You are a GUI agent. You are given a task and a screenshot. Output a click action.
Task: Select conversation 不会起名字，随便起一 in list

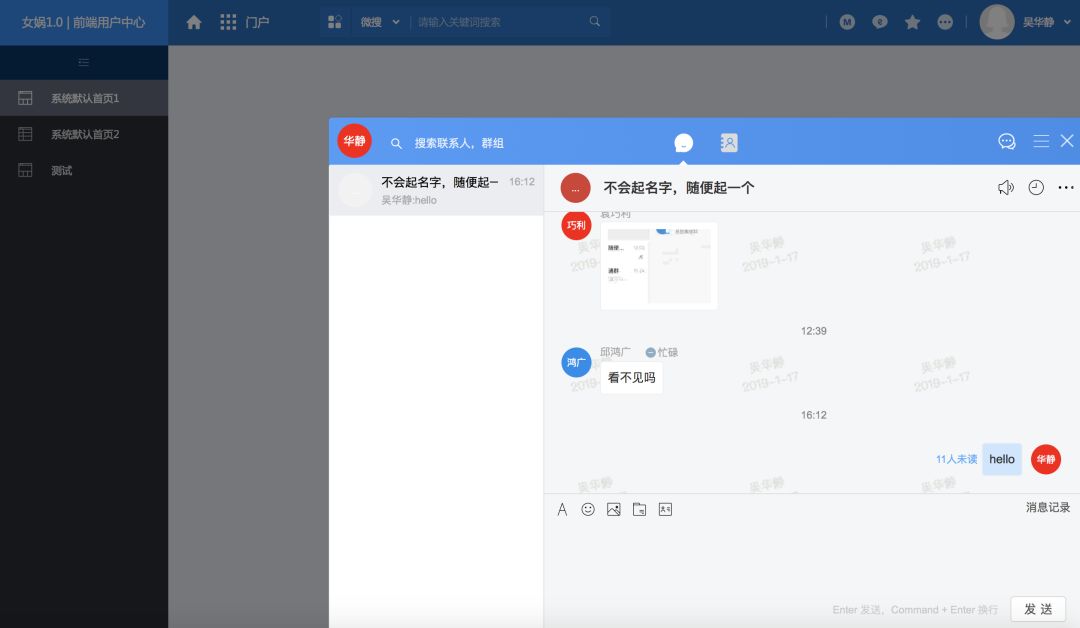pyautogui.click(x=436, y=190)
